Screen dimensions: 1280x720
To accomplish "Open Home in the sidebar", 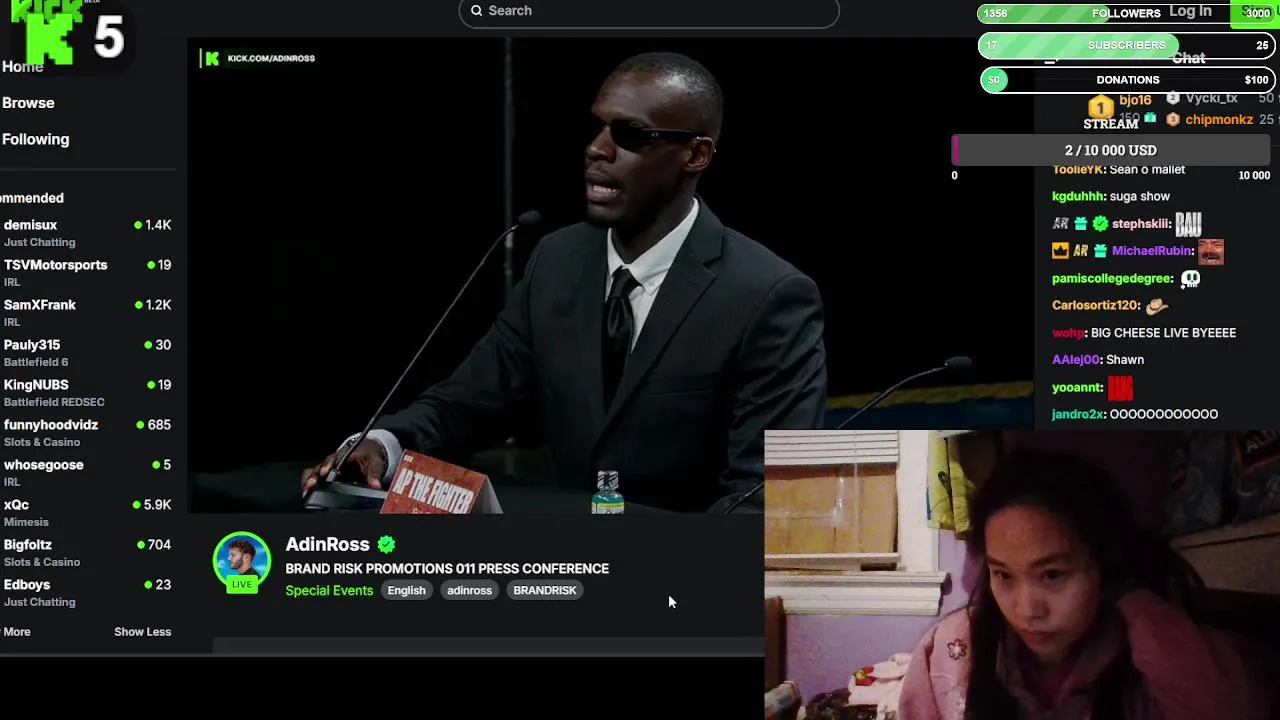I will (22, 67).
